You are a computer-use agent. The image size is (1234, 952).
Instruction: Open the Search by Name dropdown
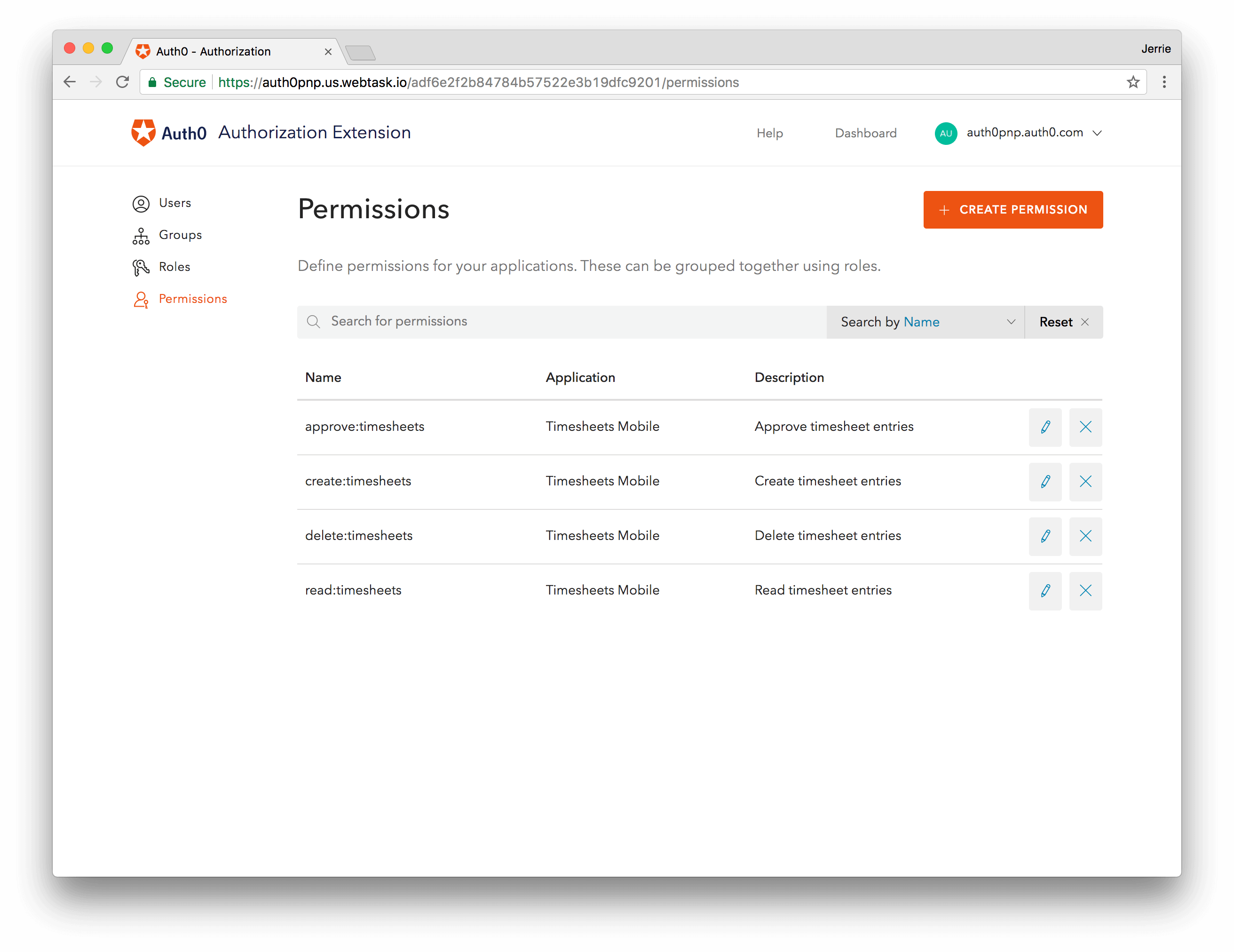pyautogui.click(x=925, y=323)
